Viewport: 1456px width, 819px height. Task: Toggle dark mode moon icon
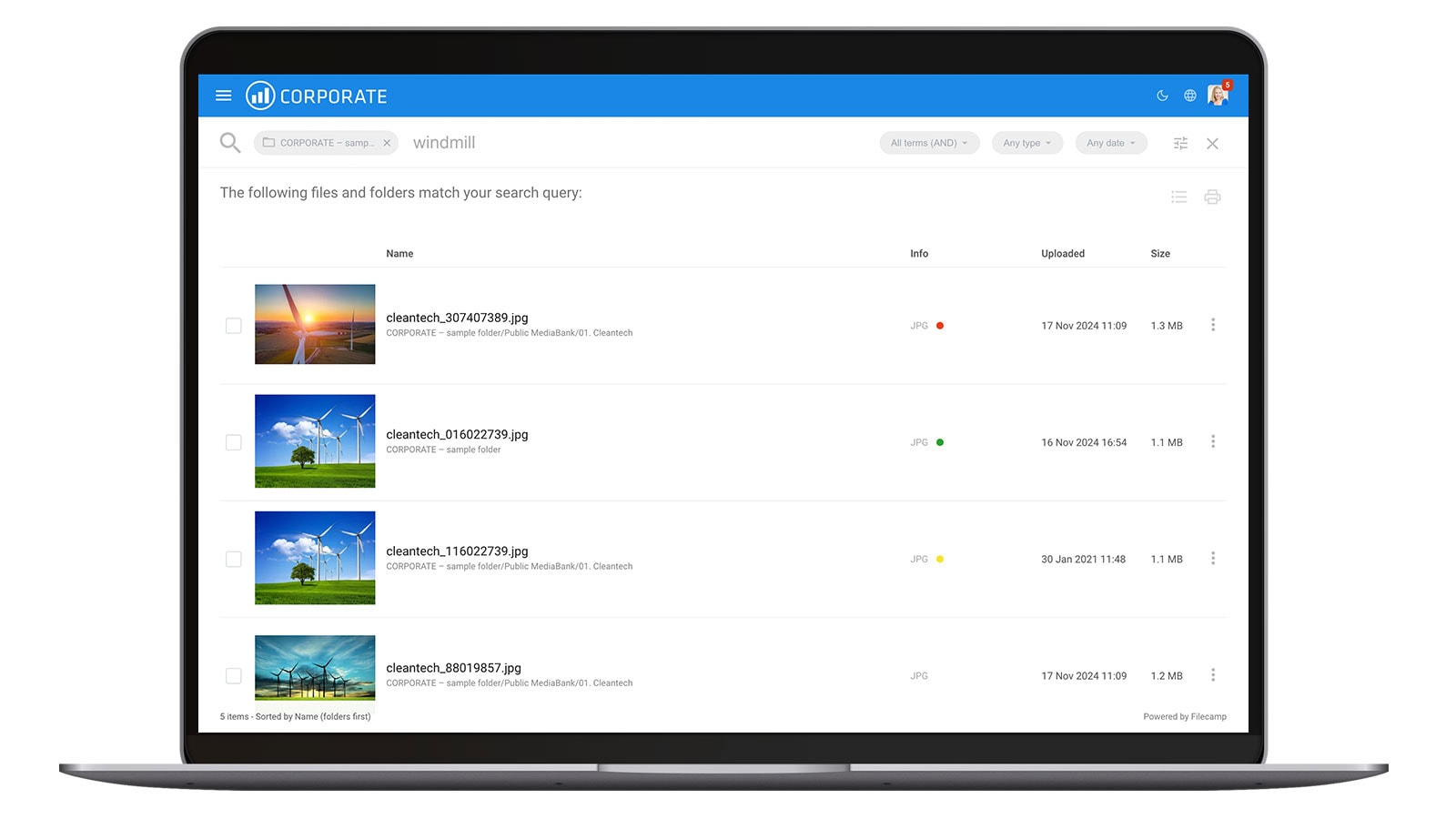coord(1162,96)
